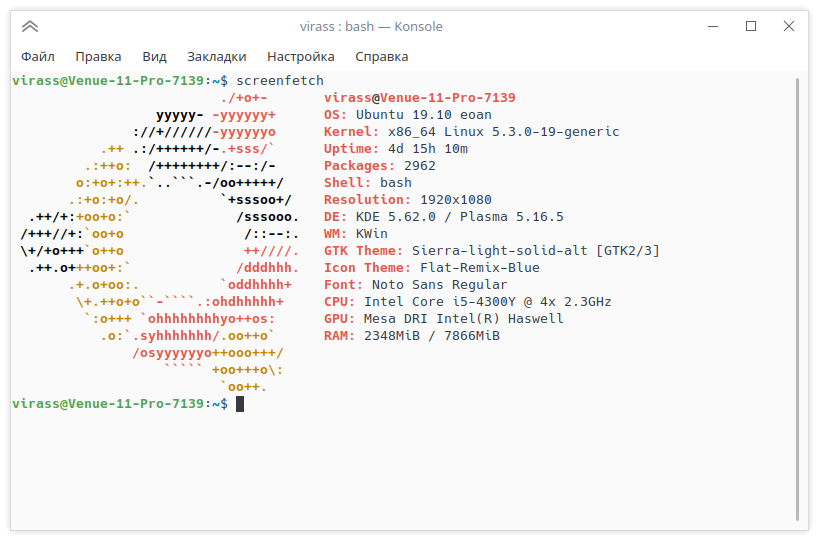The image size is (819, 541).
Task: Click the "RAM: 2348MiB / 7866MiB" line
Action: pyautogui.click(x=411, y=336)
